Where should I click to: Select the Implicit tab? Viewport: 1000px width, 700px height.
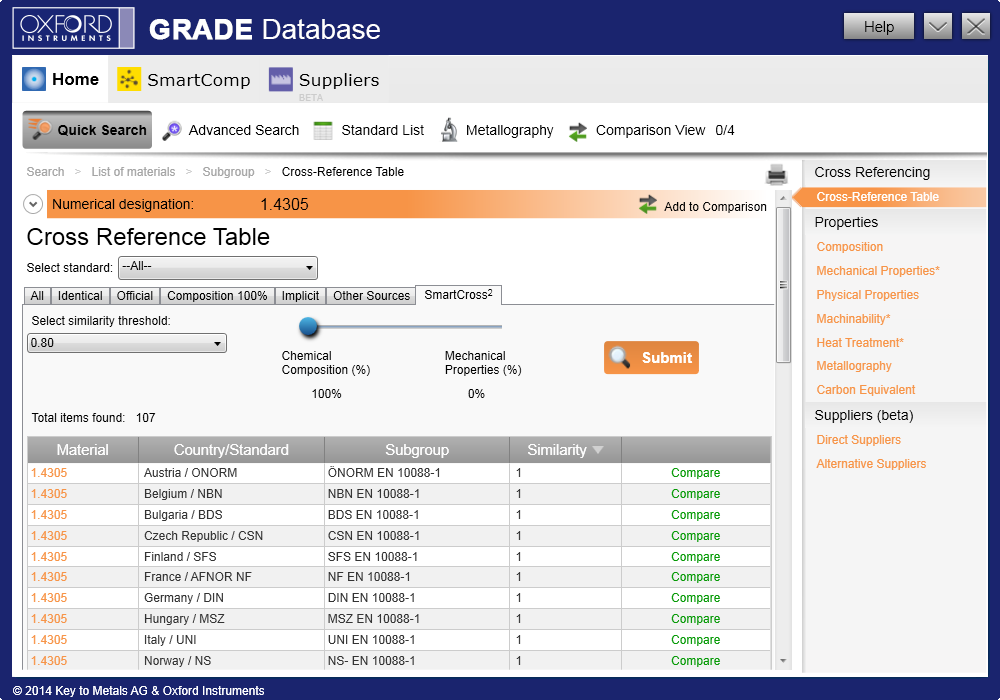(x=300, y=296)
